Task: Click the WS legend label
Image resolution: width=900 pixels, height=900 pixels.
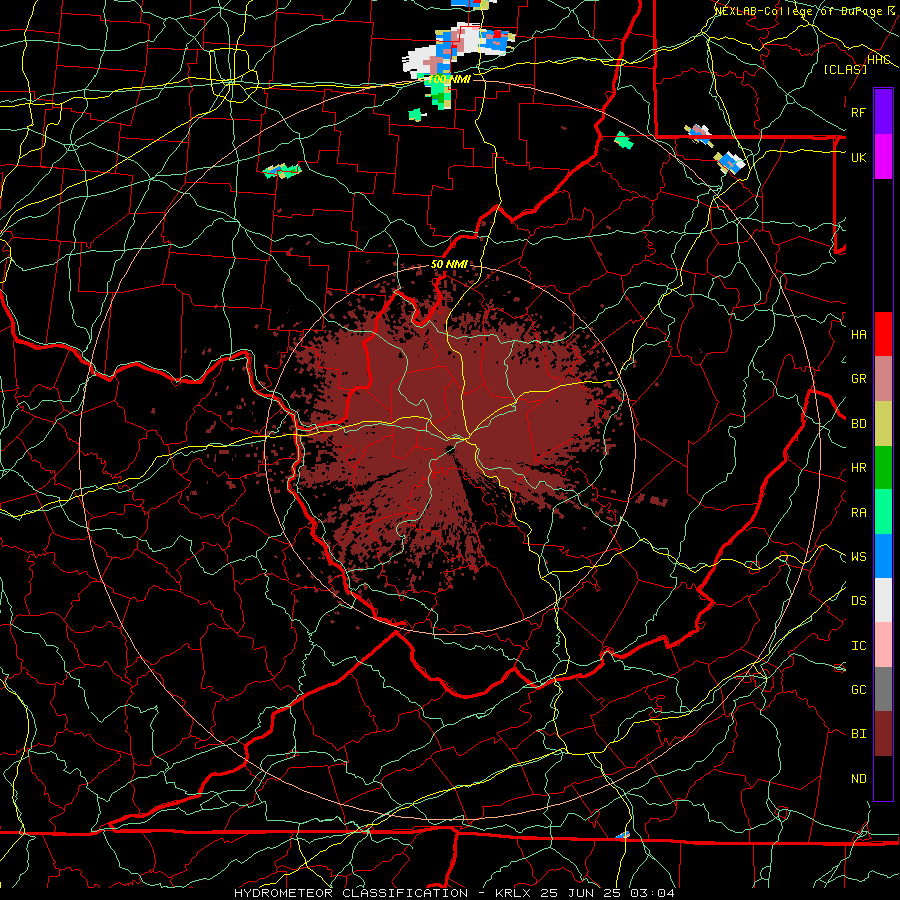Action: (859, 557)
